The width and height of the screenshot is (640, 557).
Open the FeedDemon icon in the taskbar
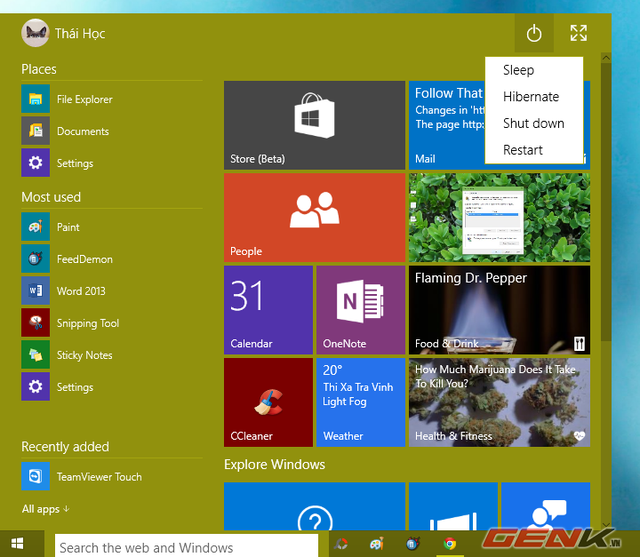(413, 544)
